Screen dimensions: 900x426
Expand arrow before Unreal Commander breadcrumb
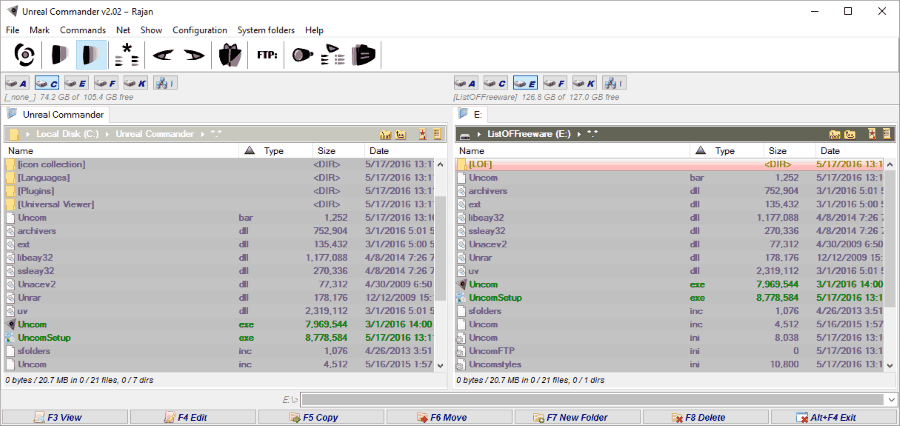pos(107,134)
